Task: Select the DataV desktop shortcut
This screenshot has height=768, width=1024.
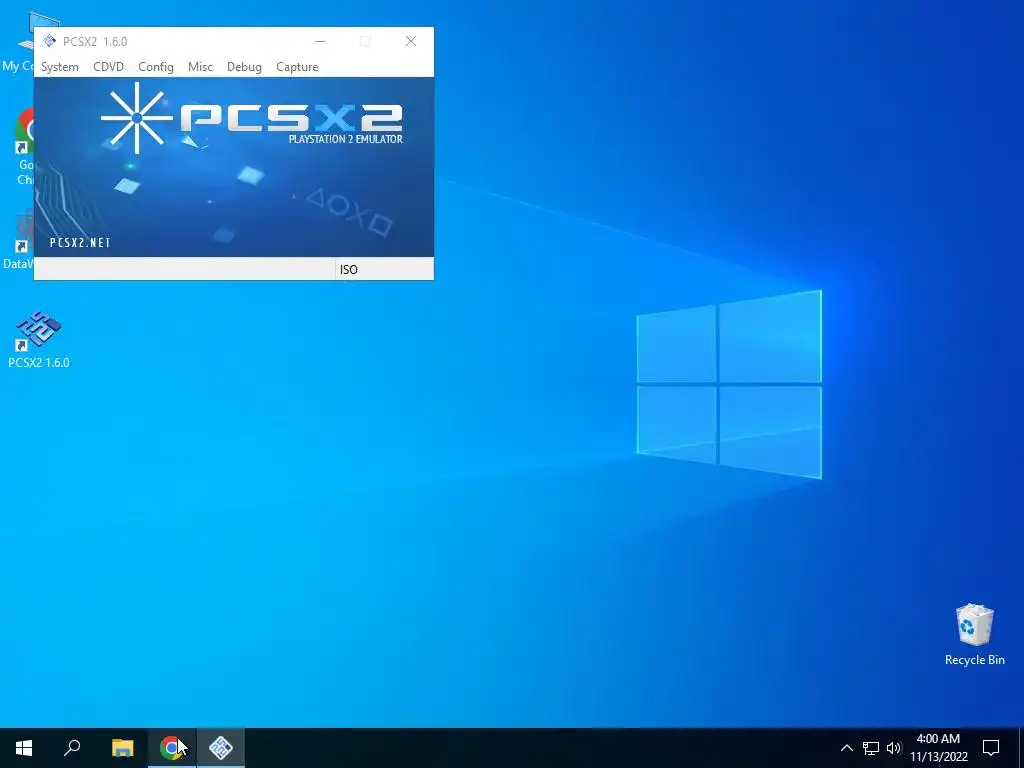Action: [x=20, y=239]
